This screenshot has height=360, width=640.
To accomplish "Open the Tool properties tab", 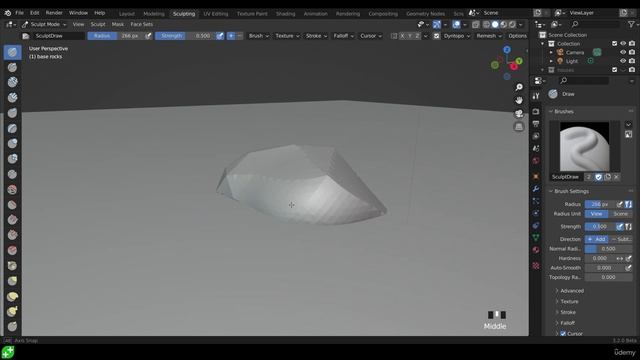I will point(536,96).
